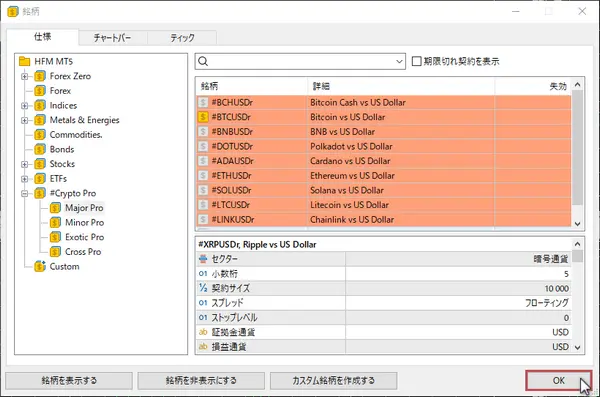Click the カスタム銘柄を作成する button
The height and width of the screenshot is (397, 600).
(x=333, y=381)
